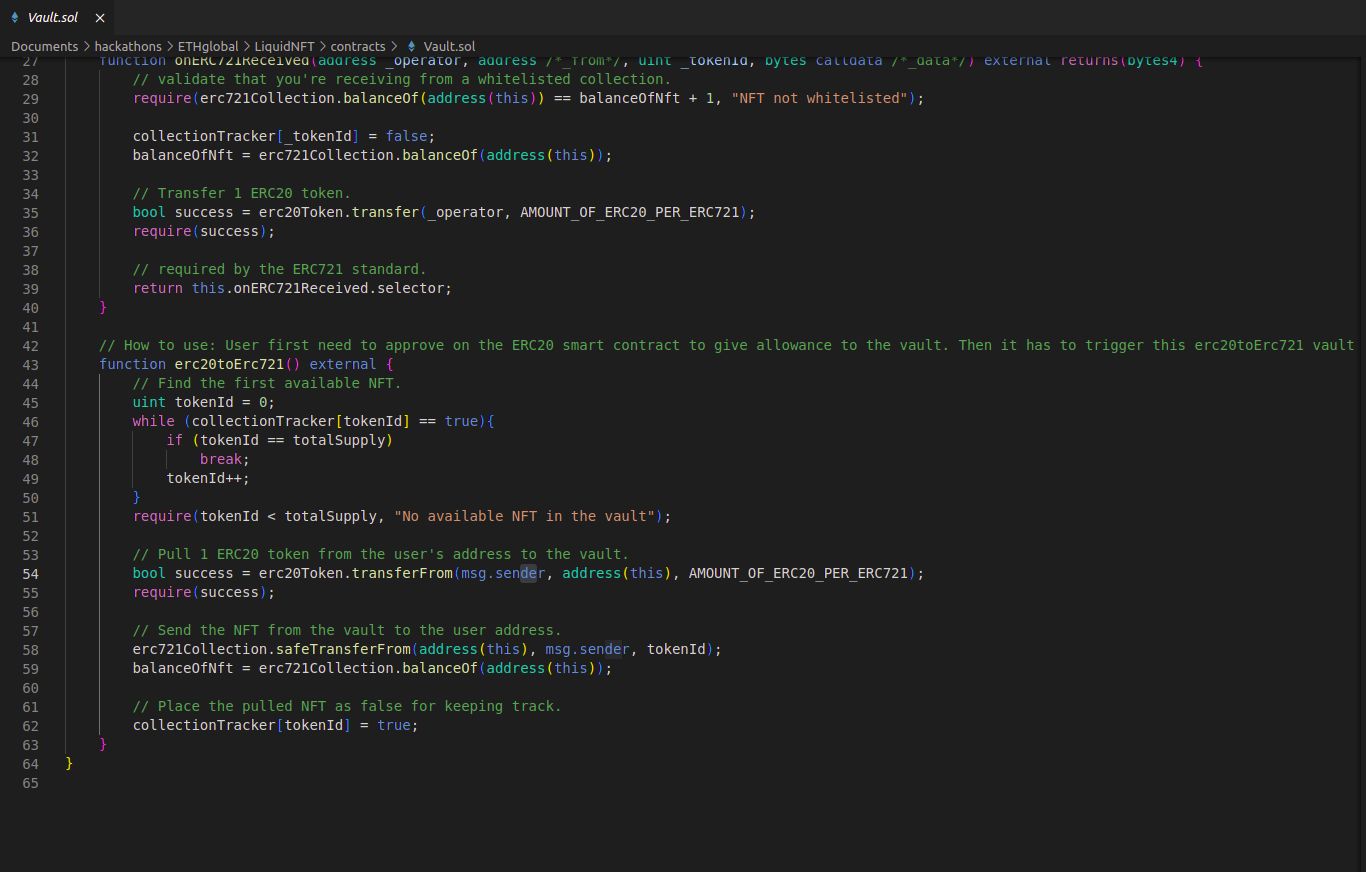Screen dimensions: 1366x872
Task: Click "true" on line 62
Action: 394,725
